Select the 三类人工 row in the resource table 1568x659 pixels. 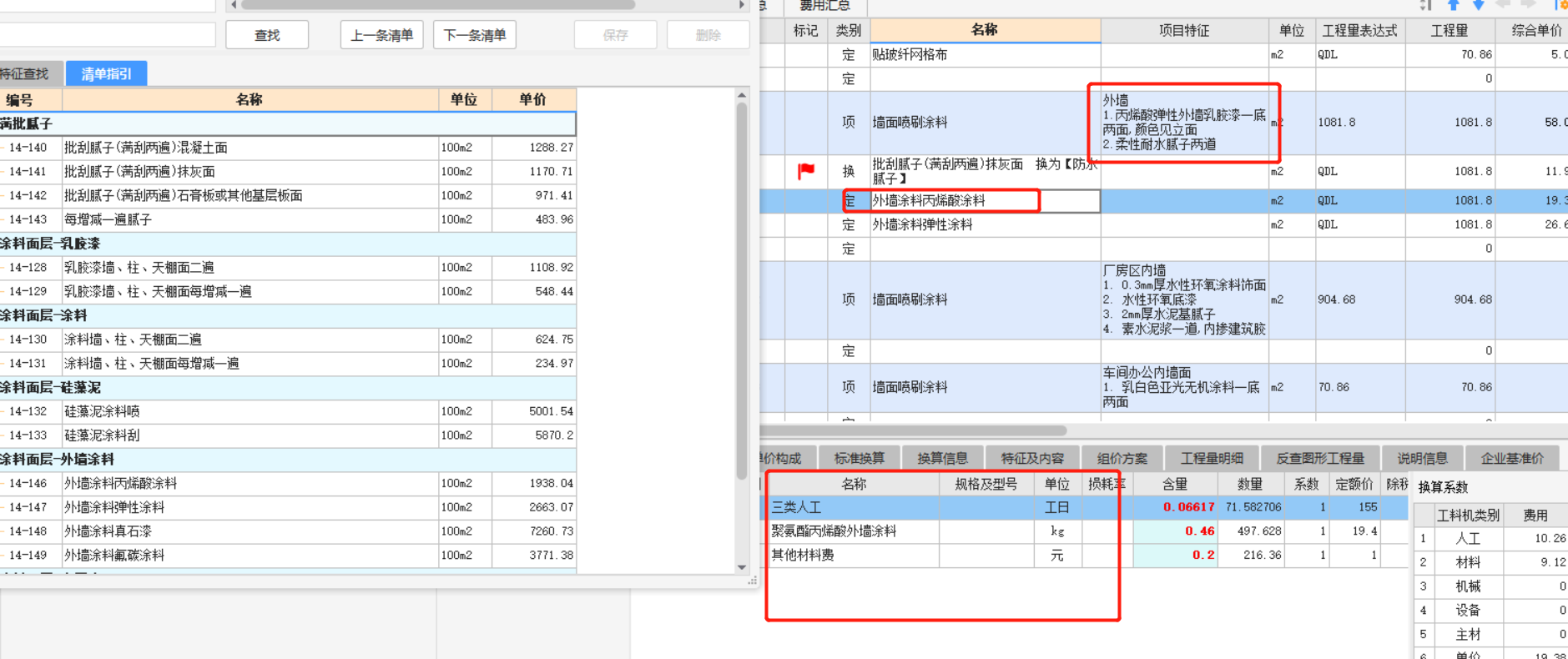(x=1085, y=507)
